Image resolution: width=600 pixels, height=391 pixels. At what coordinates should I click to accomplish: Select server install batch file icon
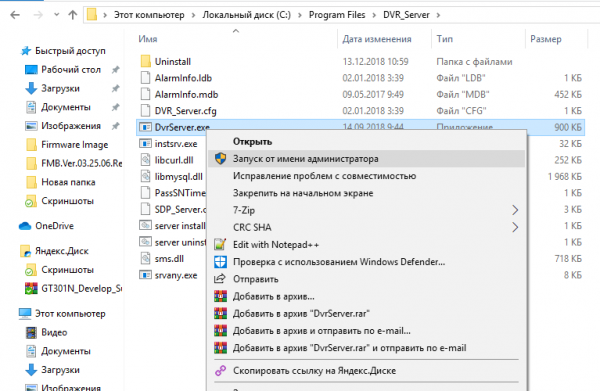tap(145, 226)
